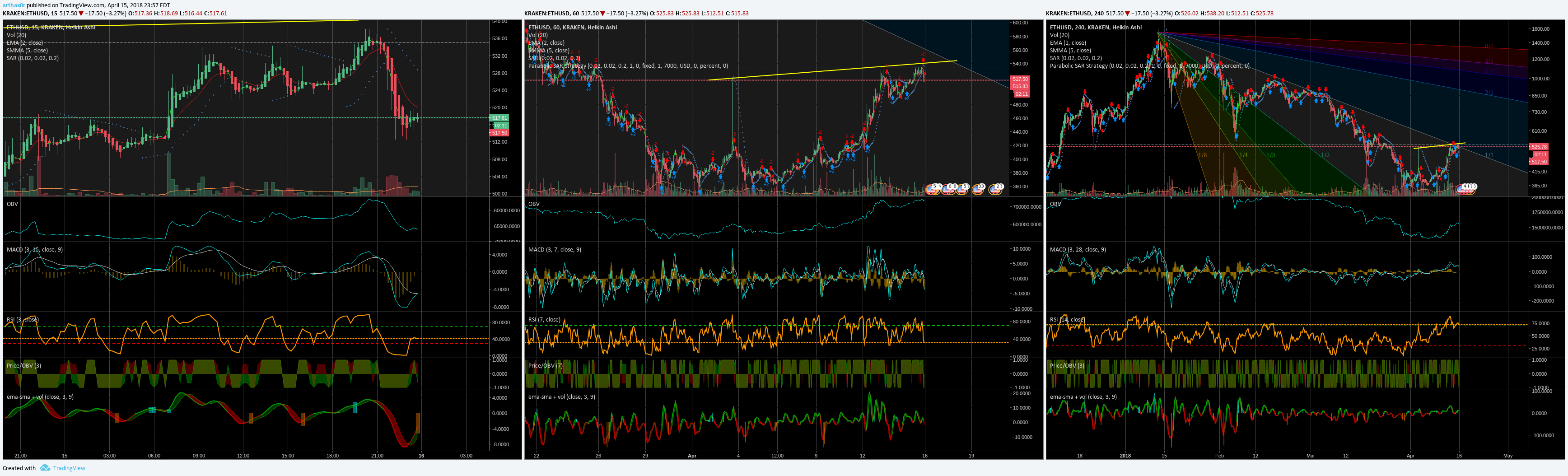The height and width of the screenshot is (476, 1568).
Task: Click Parabolic SAR Strategy in the 60 chart
Action: (x=628, y=66)
